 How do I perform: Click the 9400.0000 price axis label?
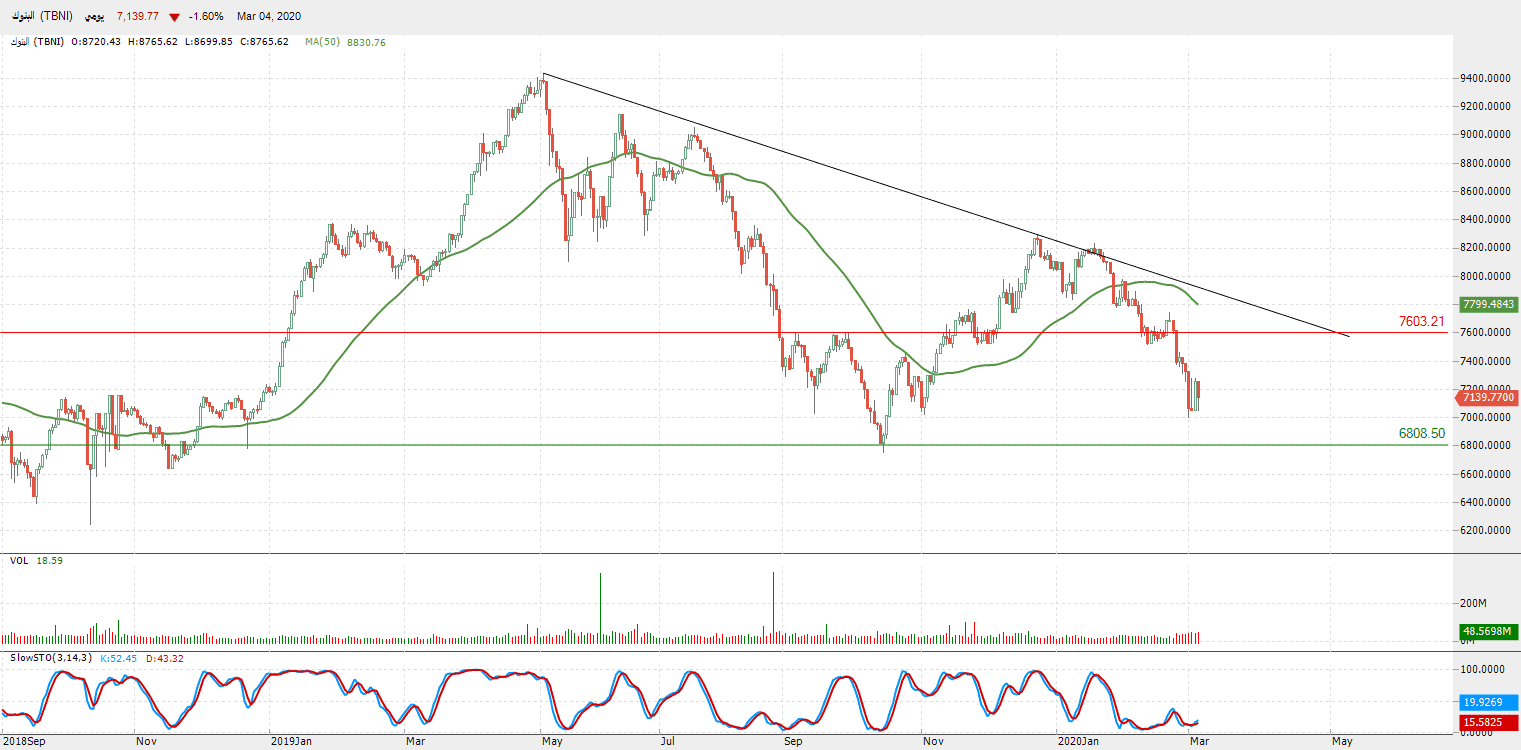1485,78
